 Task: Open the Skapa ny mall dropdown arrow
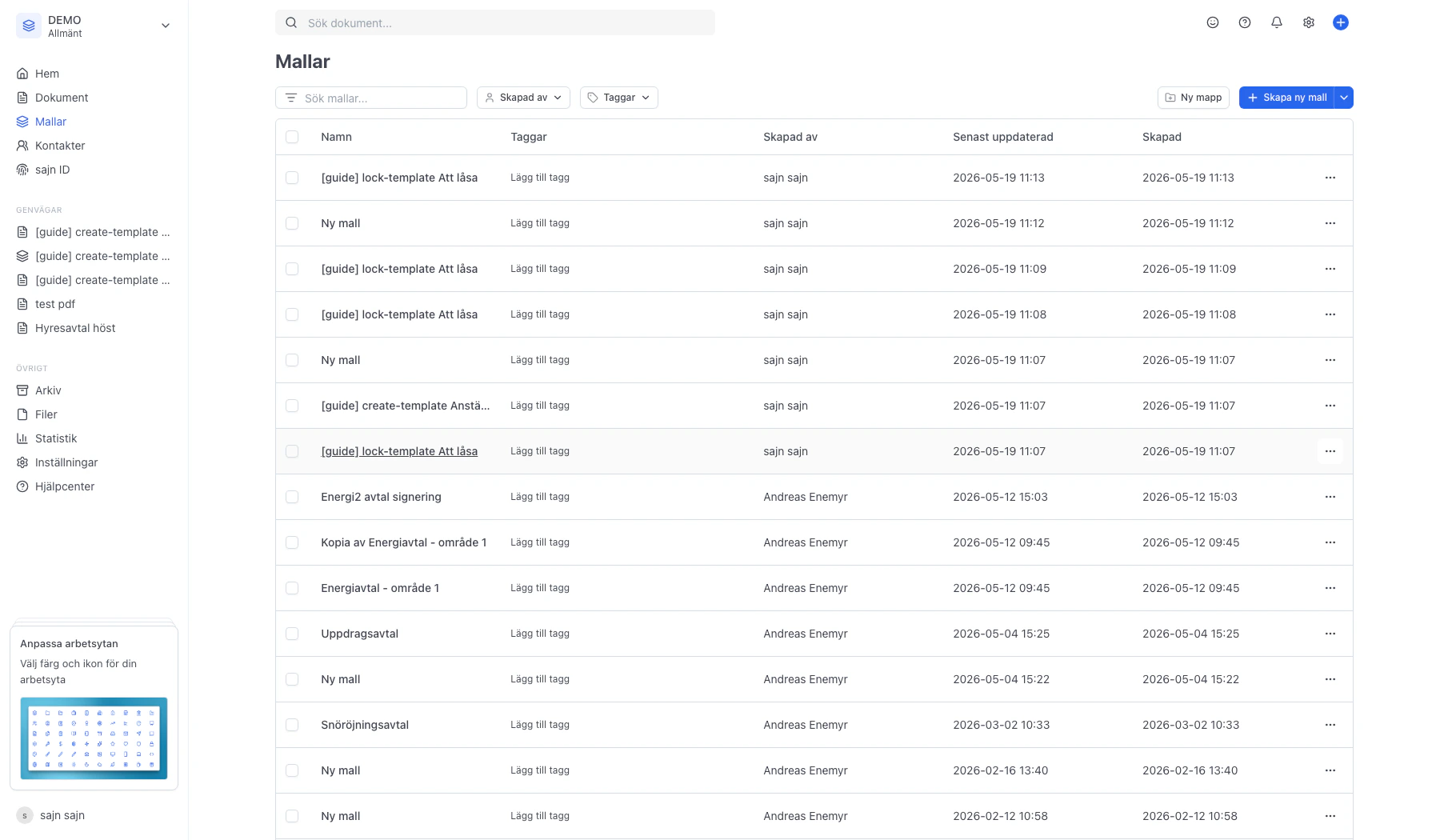1344,98
